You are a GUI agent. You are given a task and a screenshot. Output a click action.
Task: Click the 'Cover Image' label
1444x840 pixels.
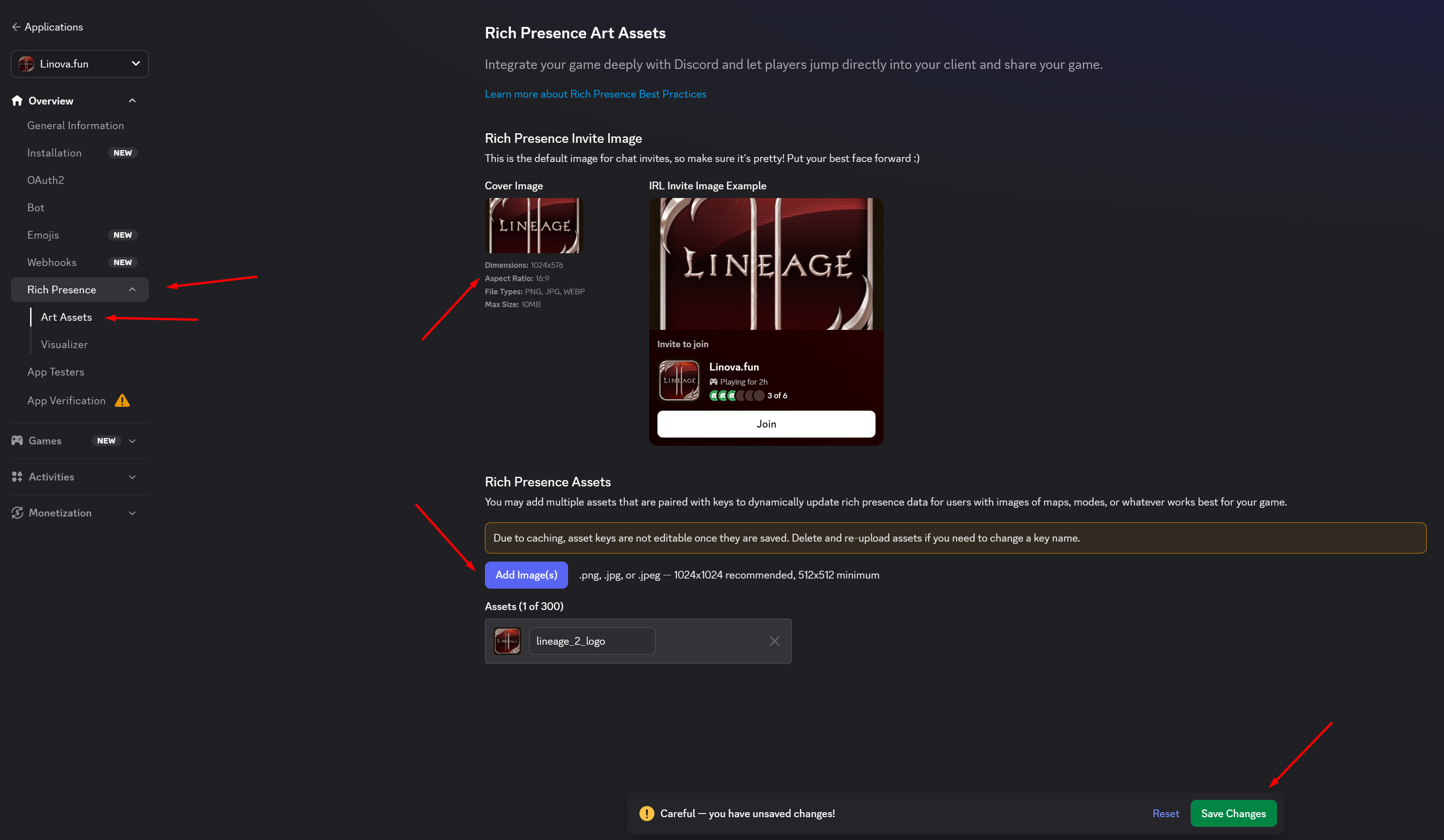[513, 186]
